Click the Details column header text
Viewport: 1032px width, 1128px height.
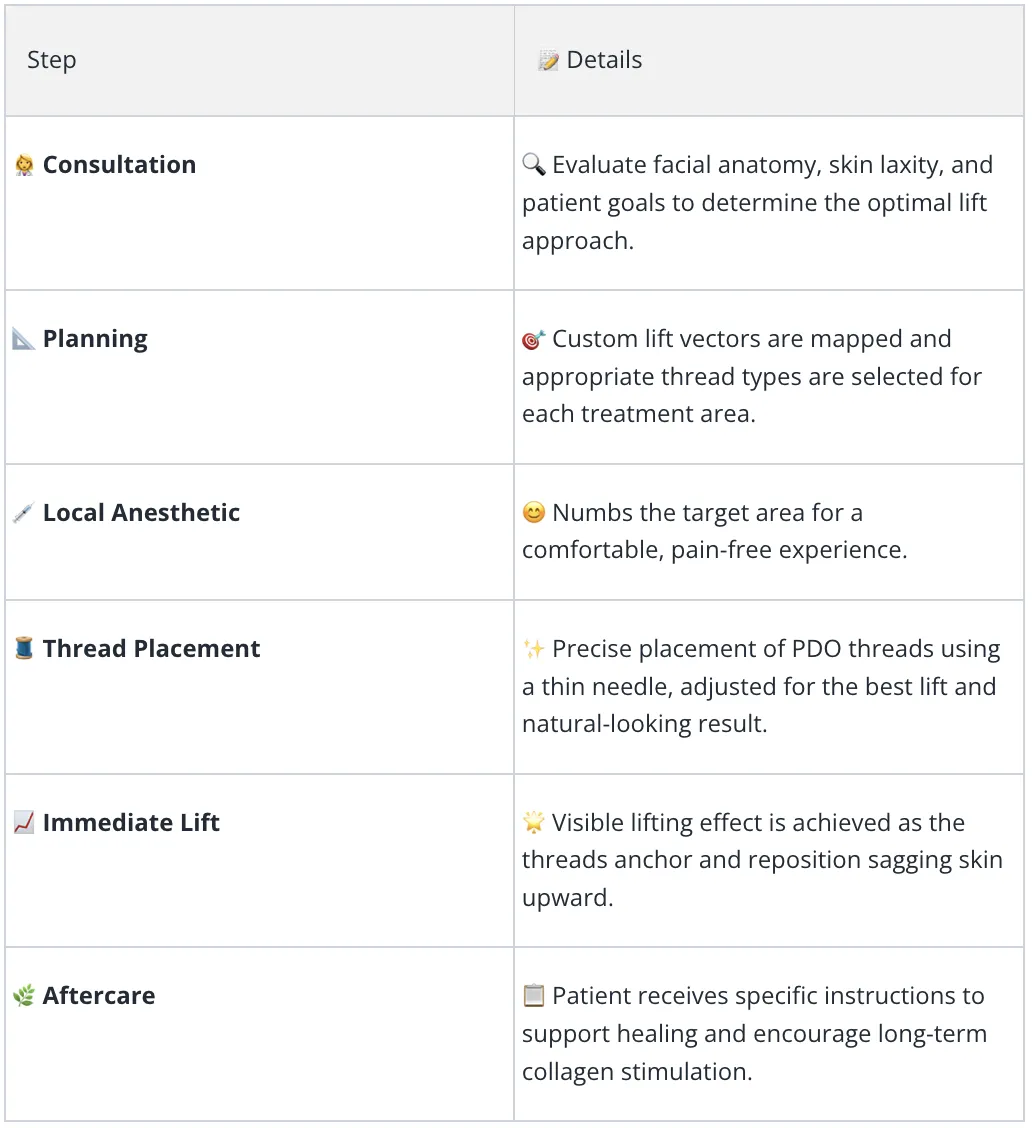604,60
